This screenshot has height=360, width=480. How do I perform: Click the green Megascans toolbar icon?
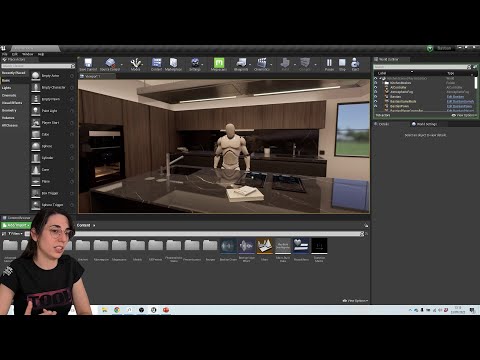(x=219, y=64)
